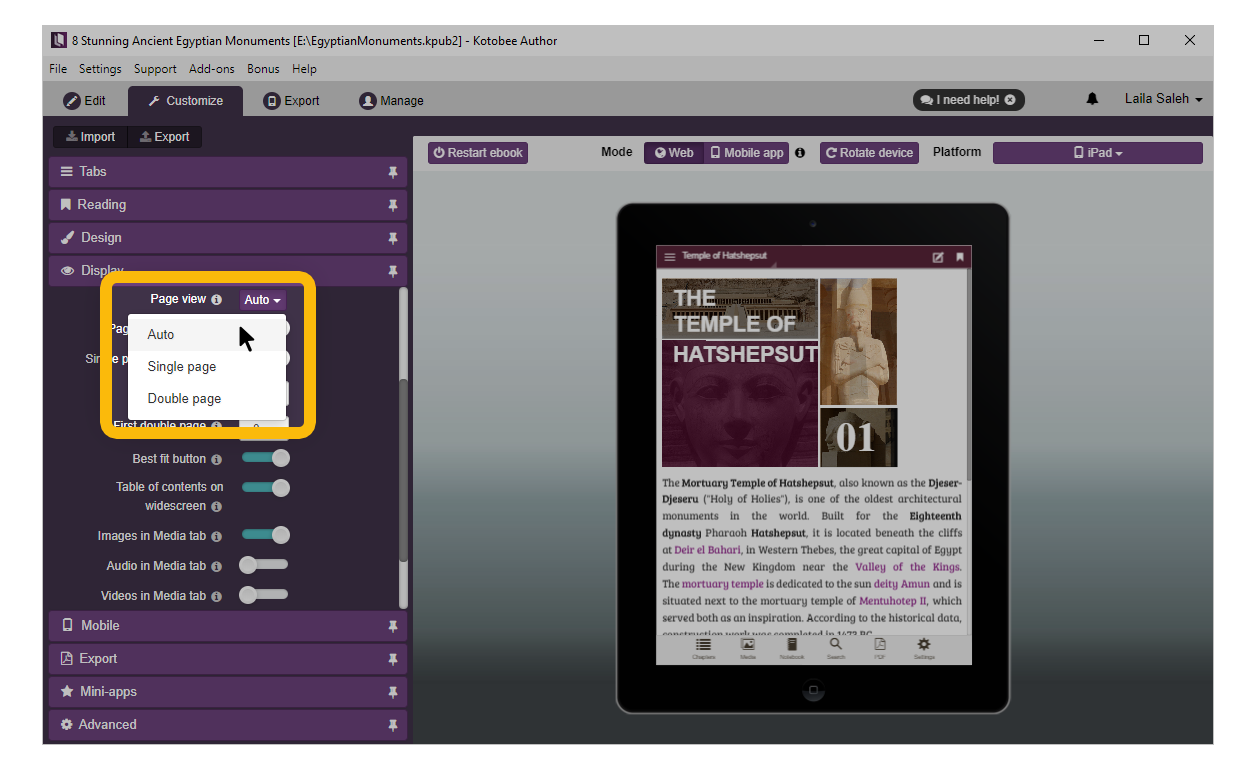Click the Audio in Media tab info icon
Image resolution: width=1250 pixels, height=770 pixels.
point(217,566)
